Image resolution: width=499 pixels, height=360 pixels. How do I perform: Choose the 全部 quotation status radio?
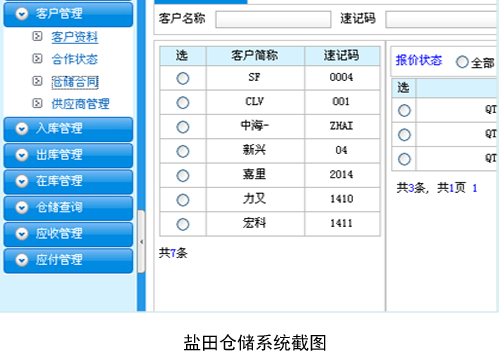click(x=462, y=62)
